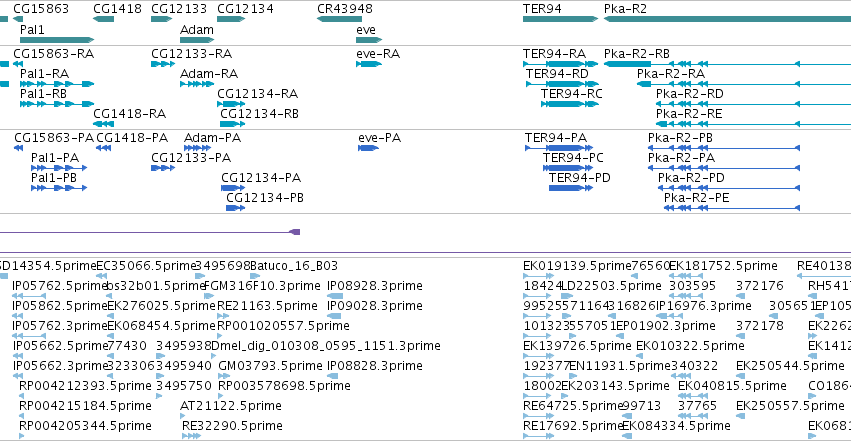The image size is (851, 441).
Task: Select the Adam-PA protein
Action: point(212,138)
